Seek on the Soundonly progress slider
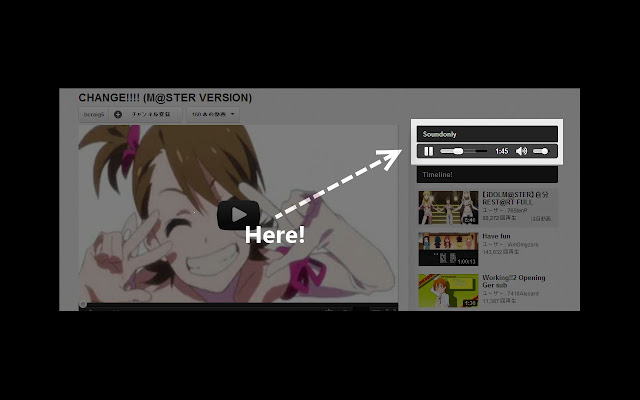This screenshot has height=400, width=640. point(463,151)
